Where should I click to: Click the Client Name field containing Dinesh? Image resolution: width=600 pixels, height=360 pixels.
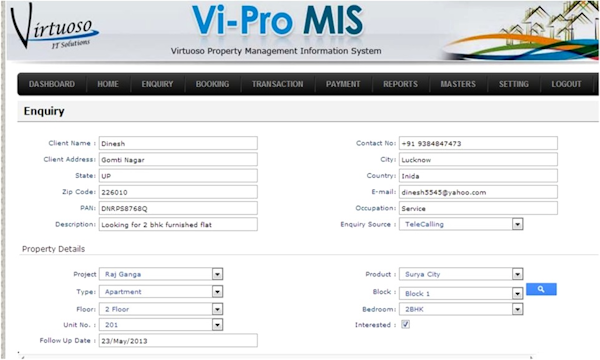click(x=178, y=143)
